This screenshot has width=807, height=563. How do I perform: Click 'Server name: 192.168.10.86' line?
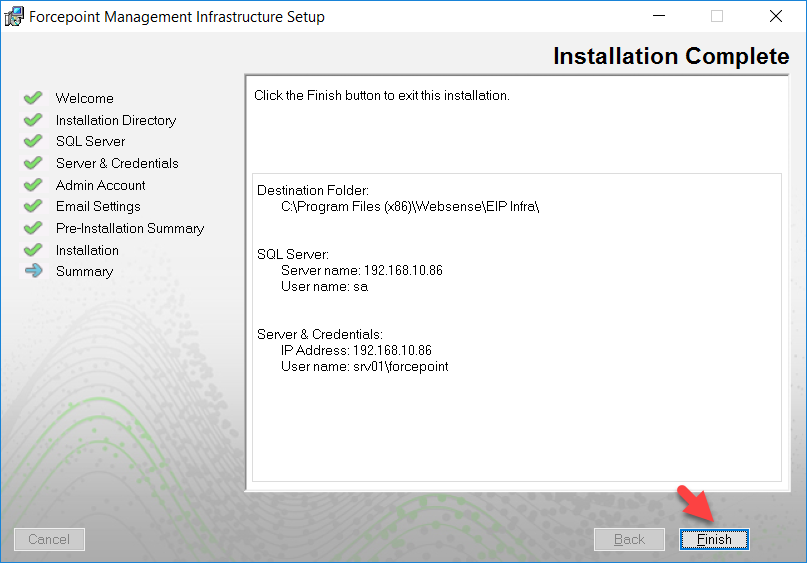361,270
